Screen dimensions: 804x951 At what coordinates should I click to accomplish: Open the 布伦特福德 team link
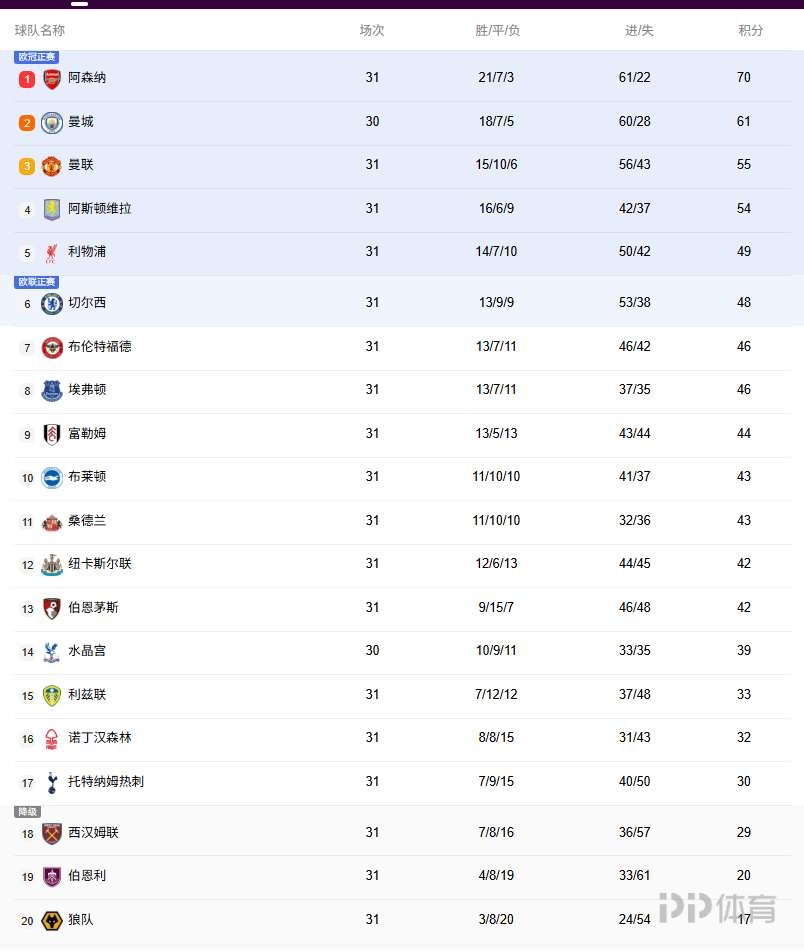click(100, 347)
